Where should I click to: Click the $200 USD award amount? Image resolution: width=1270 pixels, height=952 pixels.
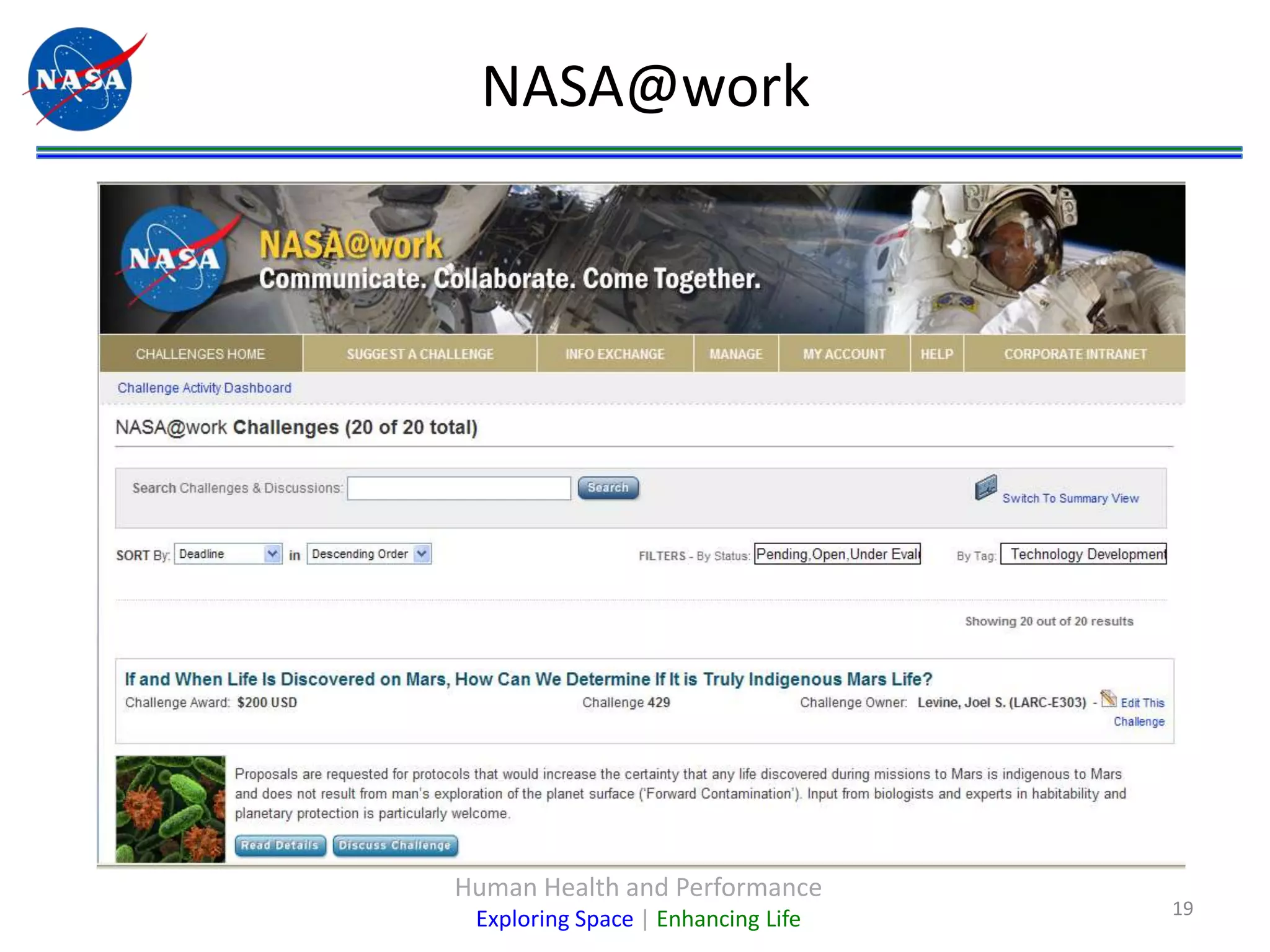pyautogui.click(x=267, y=702)
